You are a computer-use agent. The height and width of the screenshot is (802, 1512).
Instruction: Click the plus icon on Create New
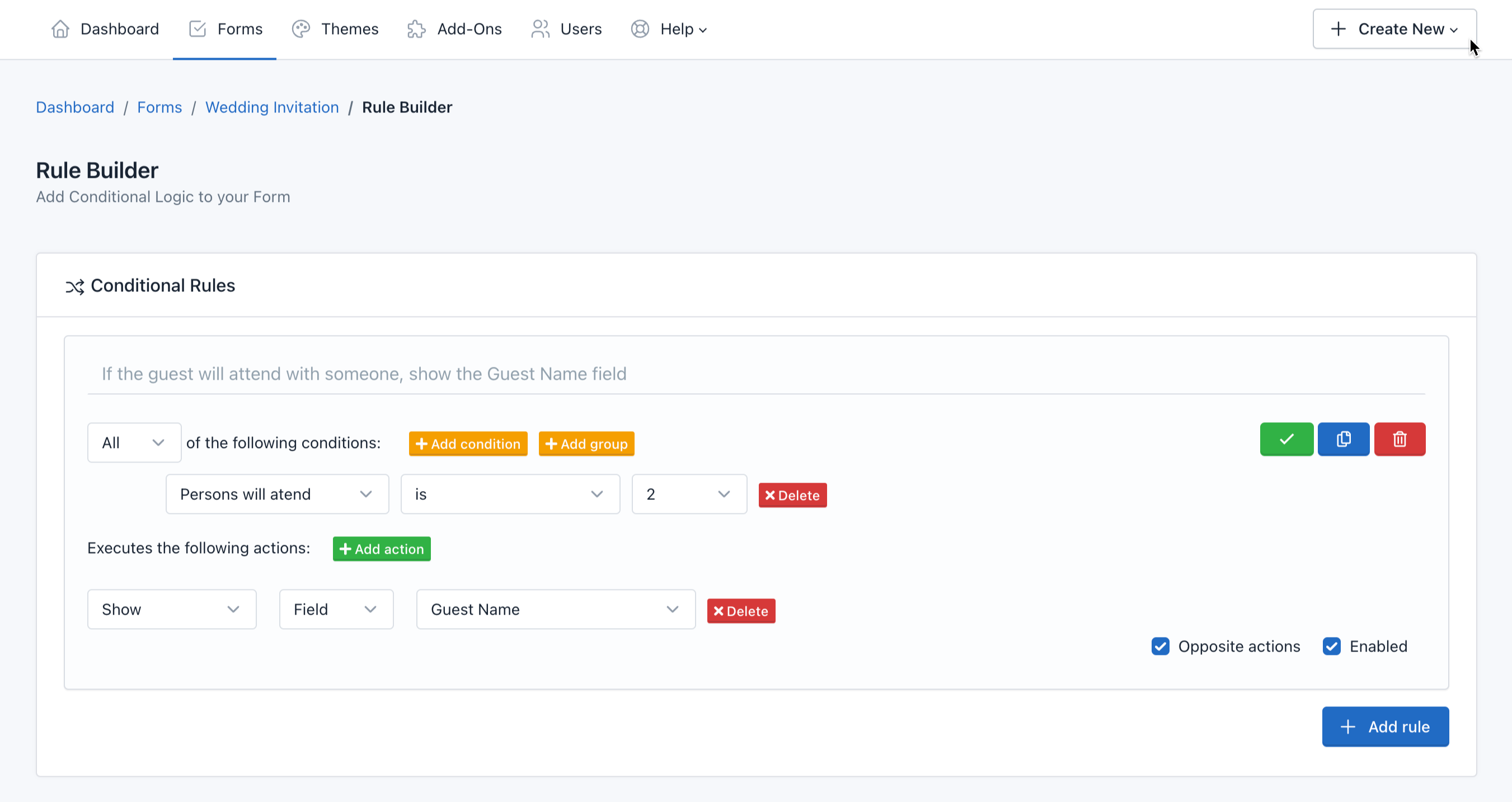coord(1339,29)
